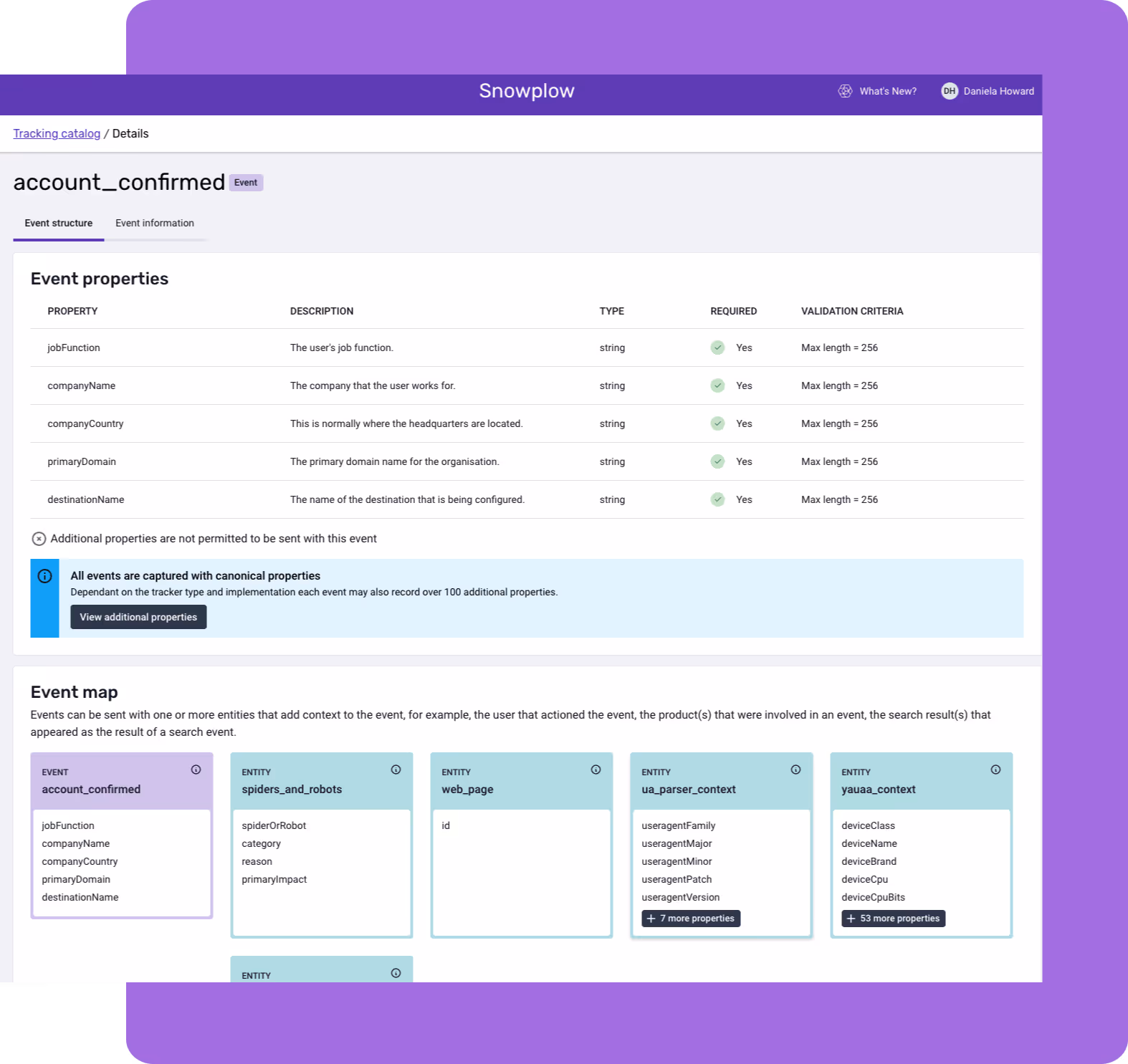Click the circled X icon beside additional properties note

click(x=39, y=539)
